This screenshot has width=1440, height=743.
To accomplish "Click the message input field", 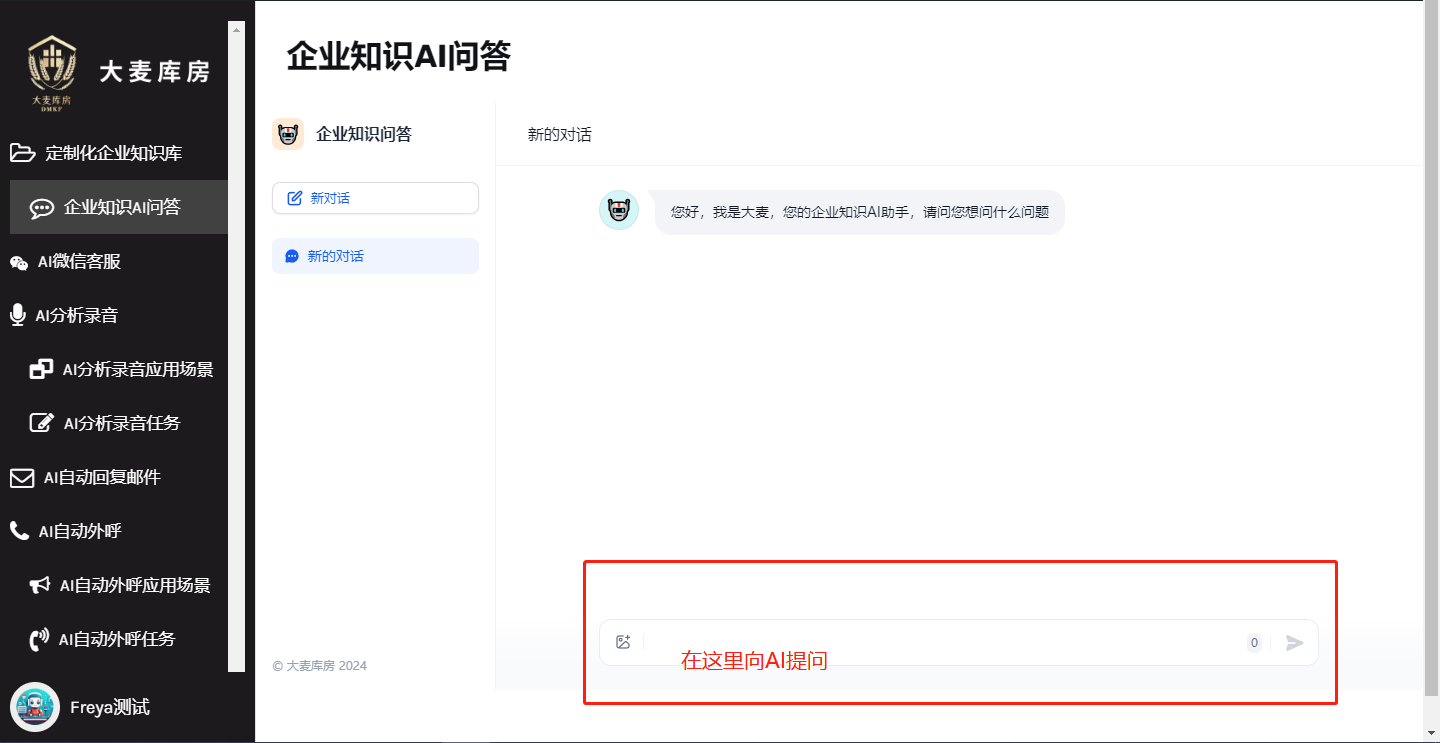I will pos(945,642).
